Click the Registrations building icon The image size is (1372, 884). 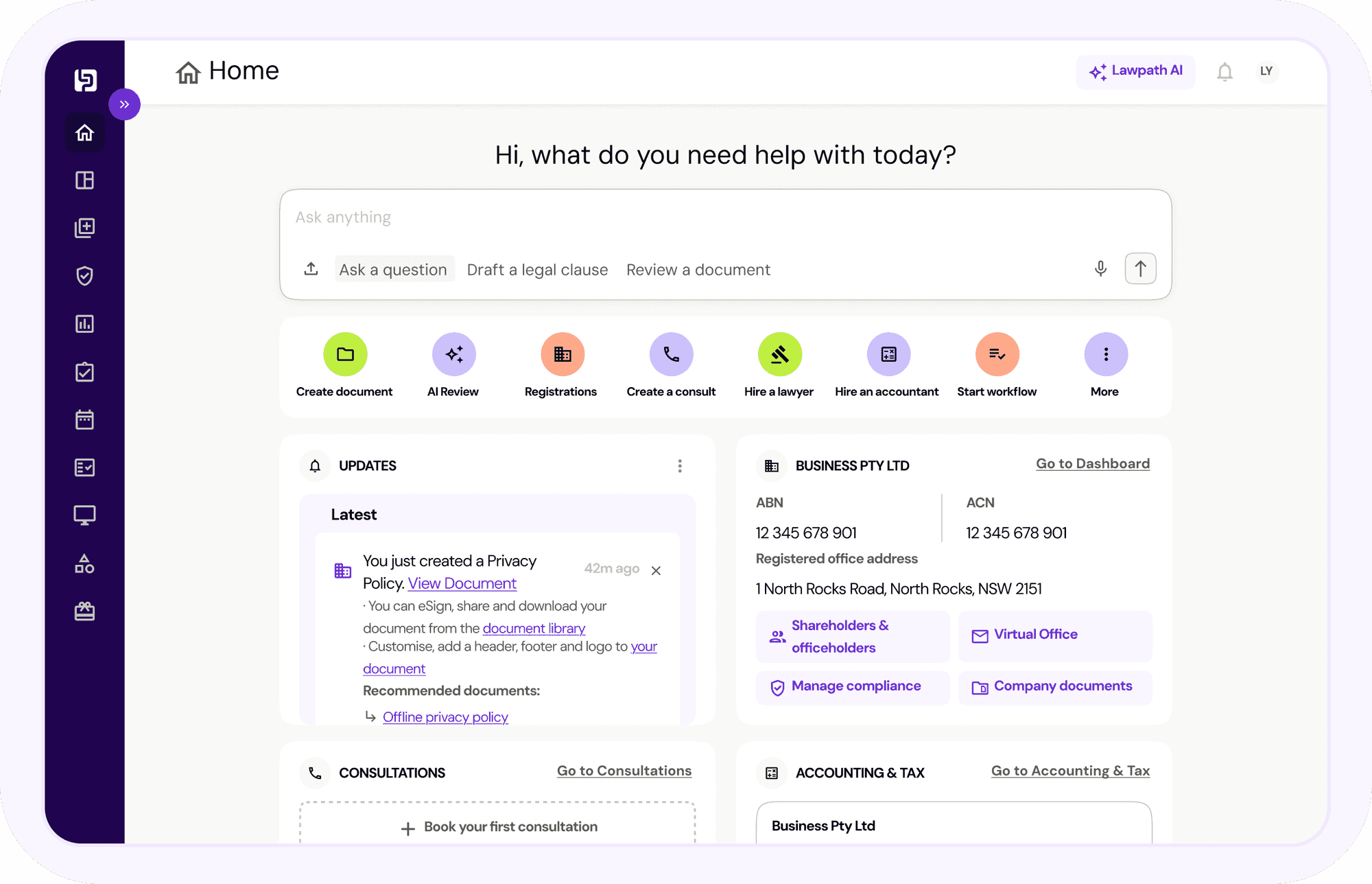click(562, 354)
